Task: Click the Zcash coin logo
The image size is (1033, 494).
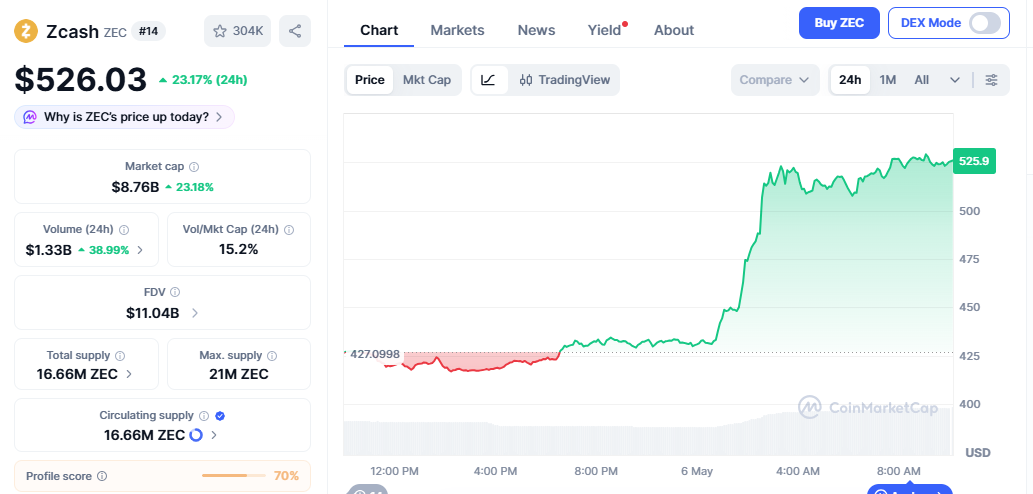Action: (x=26, y=31)
